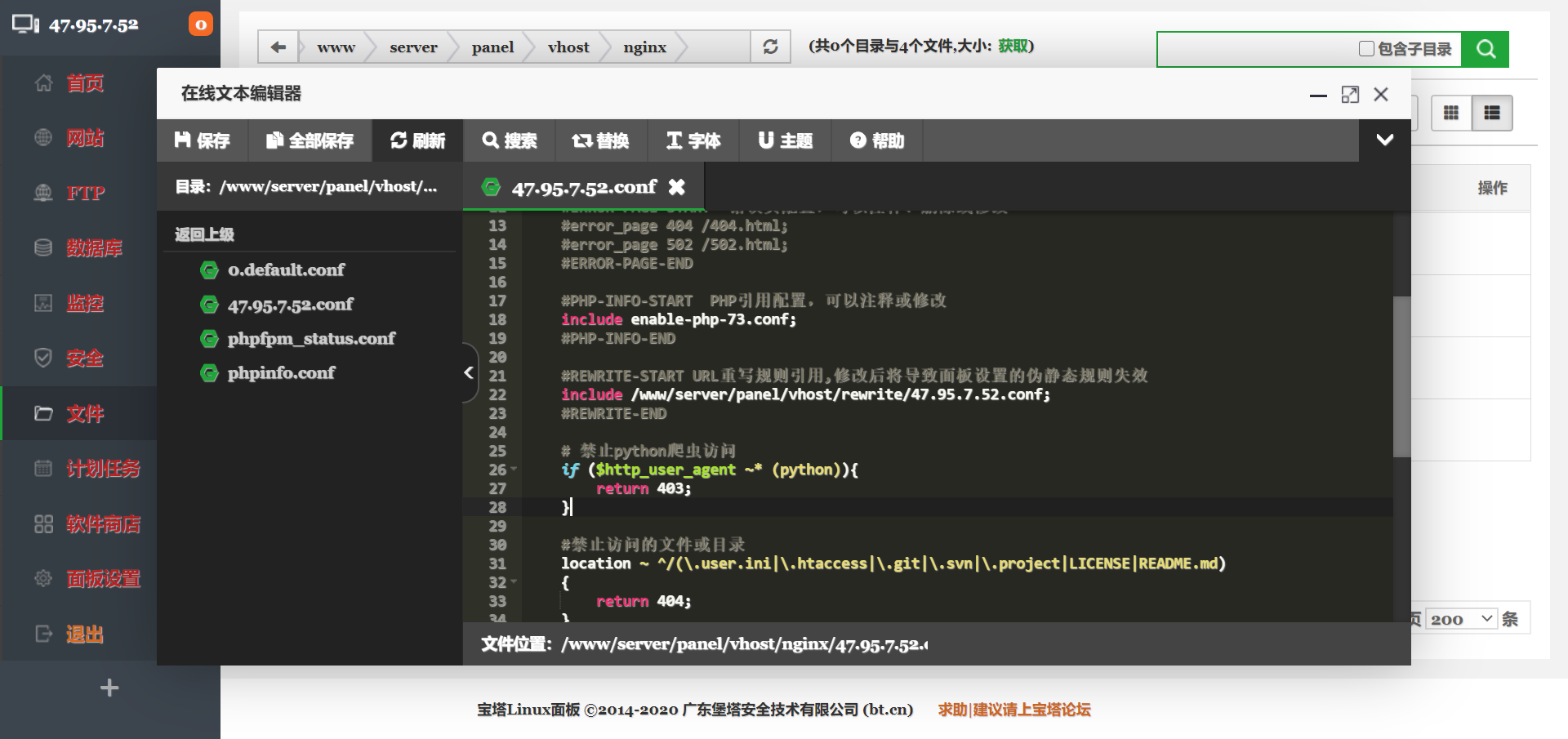Click the panel breadcrumb segment
Viewport: 1568px width, 739px height.
point(492,47)
